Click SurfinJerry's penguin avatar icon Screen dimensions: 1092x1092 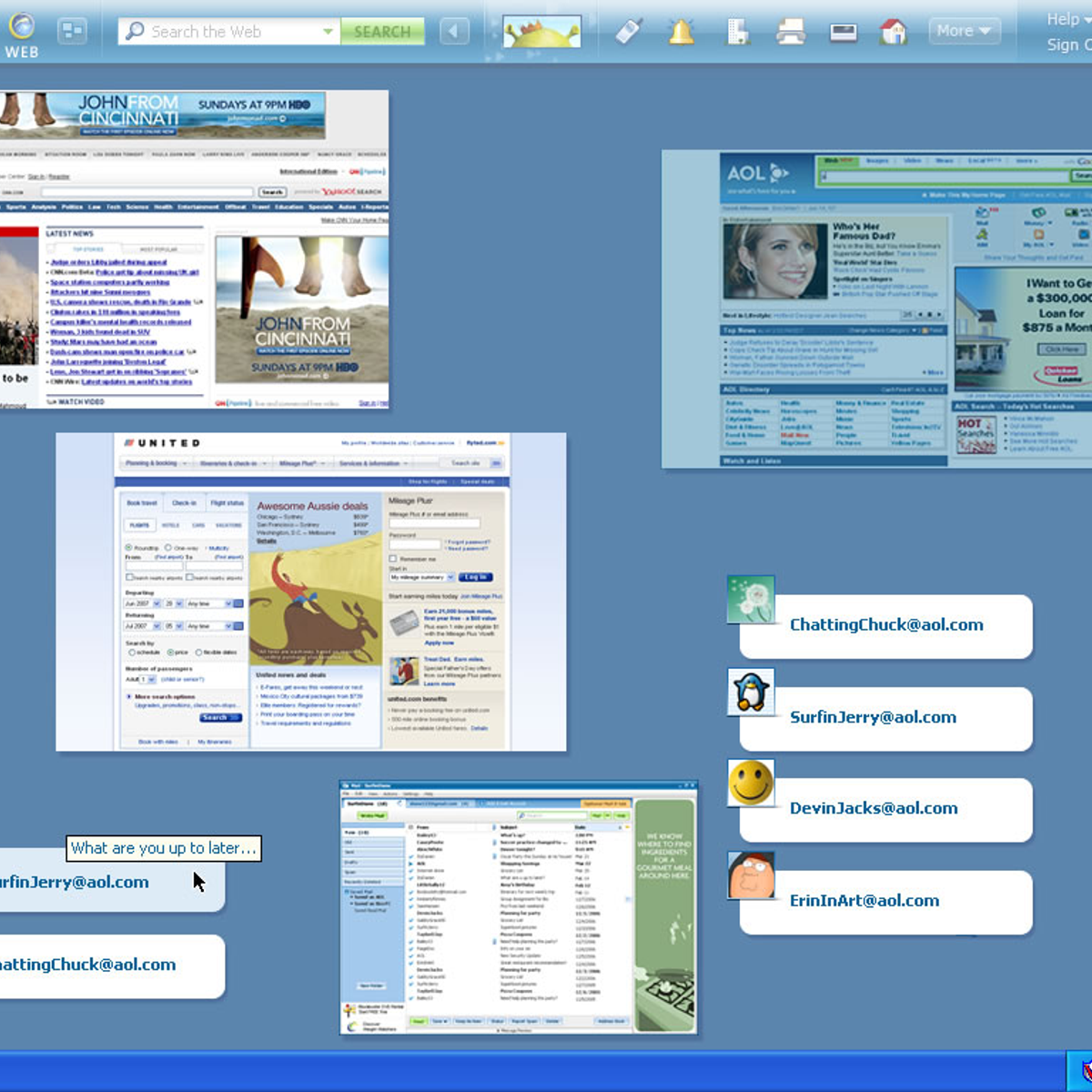751,692
